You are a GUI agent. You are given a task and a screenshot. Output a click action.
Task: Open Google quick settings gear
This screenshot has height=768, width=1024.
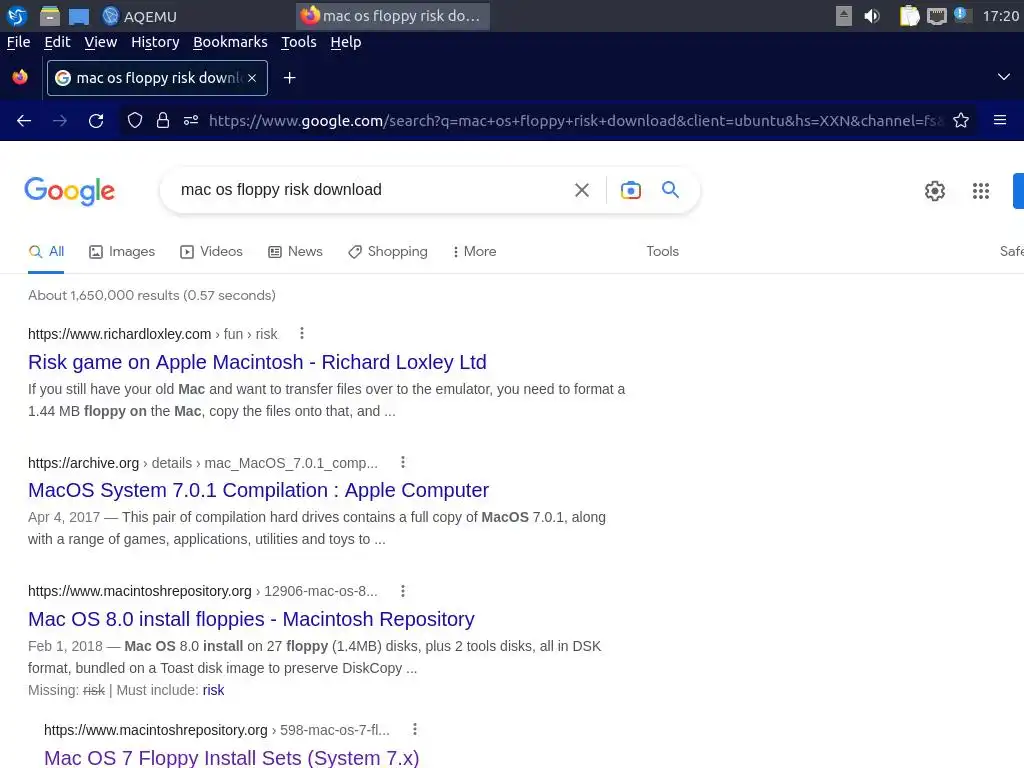(935, 191)
